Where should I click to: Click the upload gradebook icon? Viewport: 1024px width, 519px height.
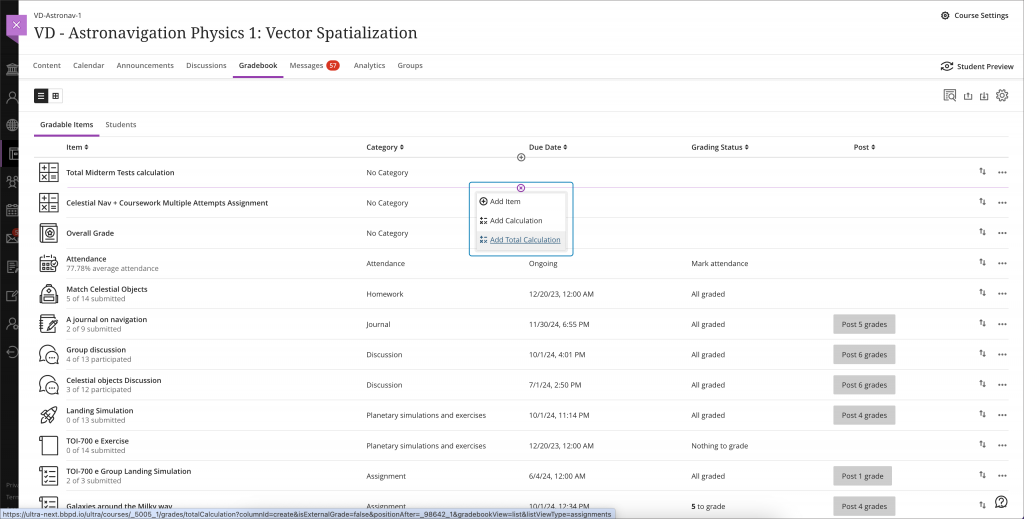[968, 97]
